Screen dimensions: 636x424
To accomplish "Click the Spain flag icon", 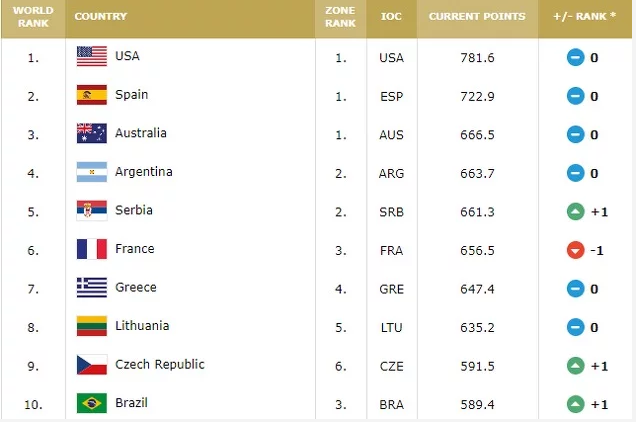I will click(92, 95).
